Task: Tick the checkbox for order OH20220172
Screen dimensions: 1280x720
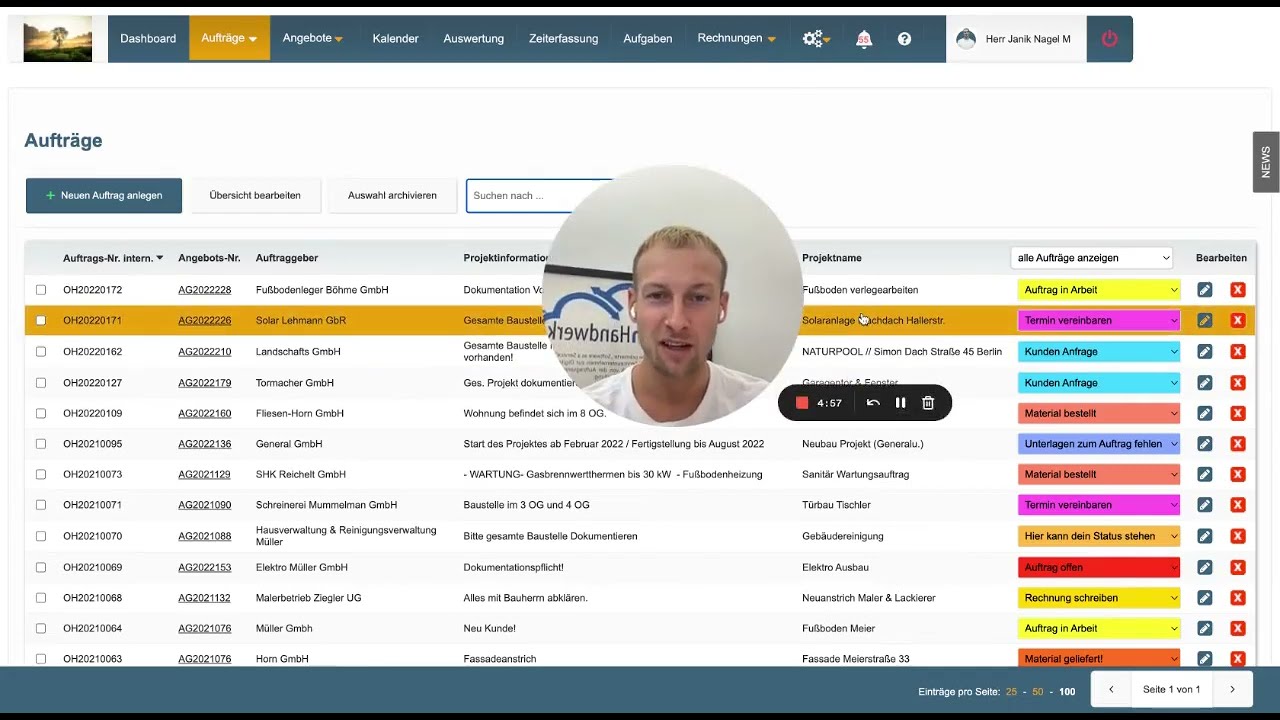Action: (41, 290)
